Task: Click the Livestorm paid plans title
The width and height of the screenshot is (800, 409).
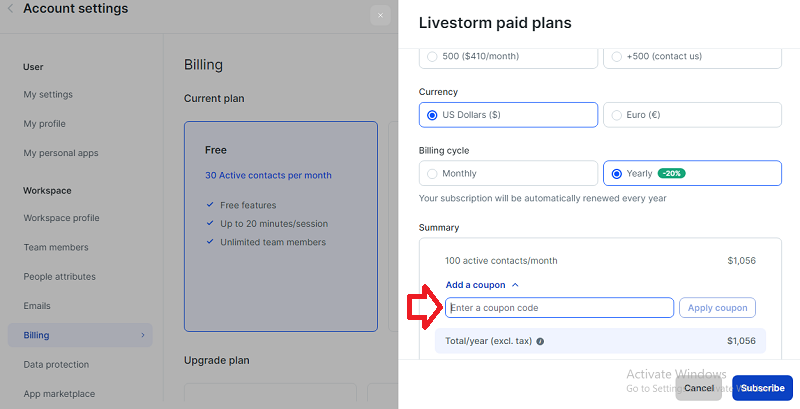Action: (x=495, y=23)
